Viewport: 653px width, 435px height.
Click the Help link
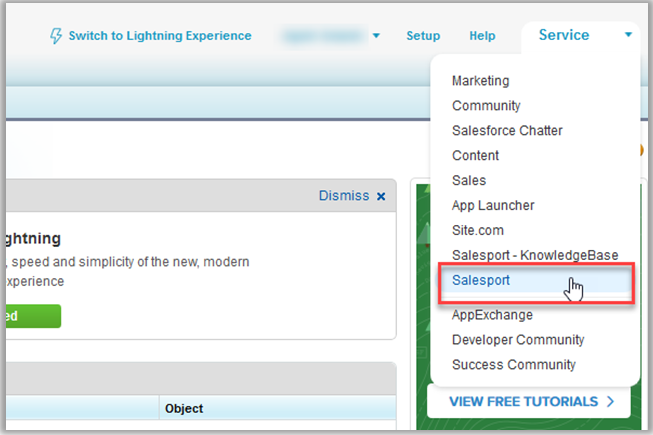click(x=482, y=36)
